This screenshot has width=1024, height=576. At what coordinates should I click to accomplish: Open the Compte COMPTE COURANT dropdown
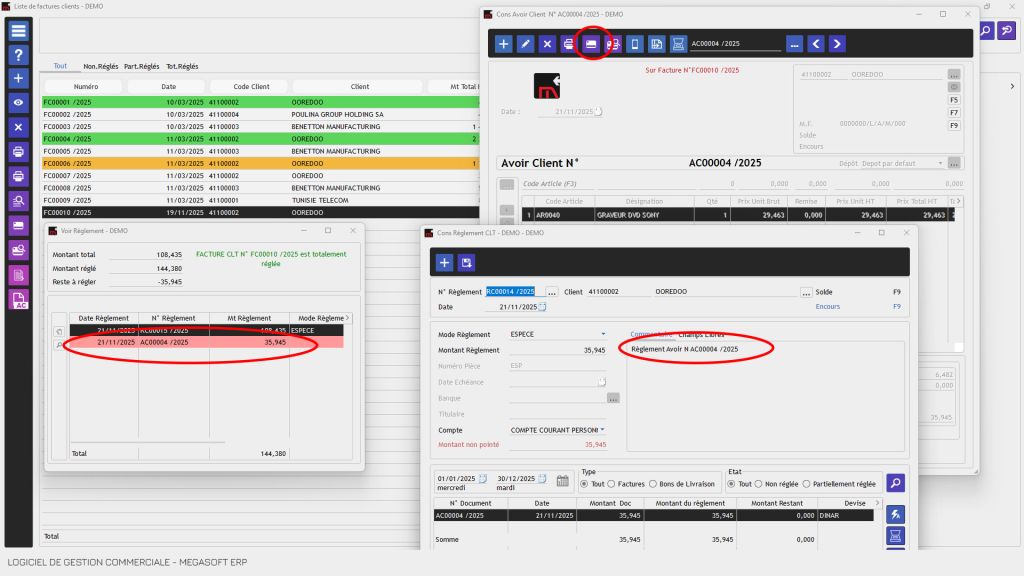click(x=602, y=430)
